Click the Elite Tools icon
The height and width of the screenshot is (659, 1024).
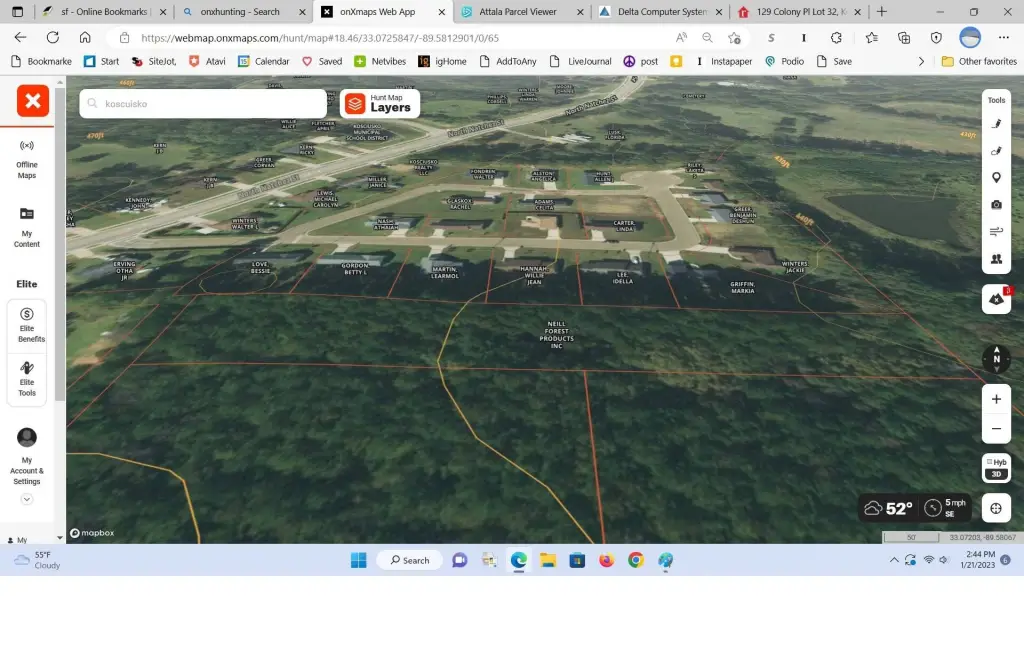(27, 379)
